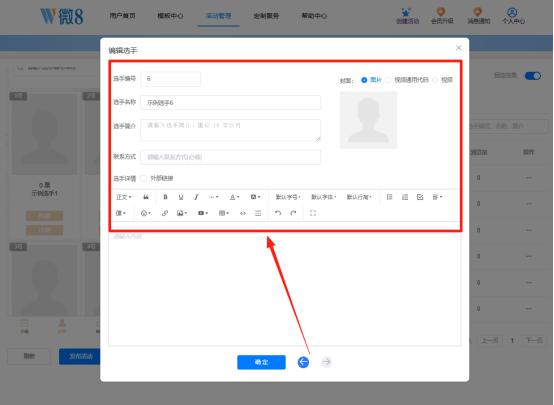Screen dimensions: 554x405
Task: Open the insert image dropdown
Action: click(182, 213)
